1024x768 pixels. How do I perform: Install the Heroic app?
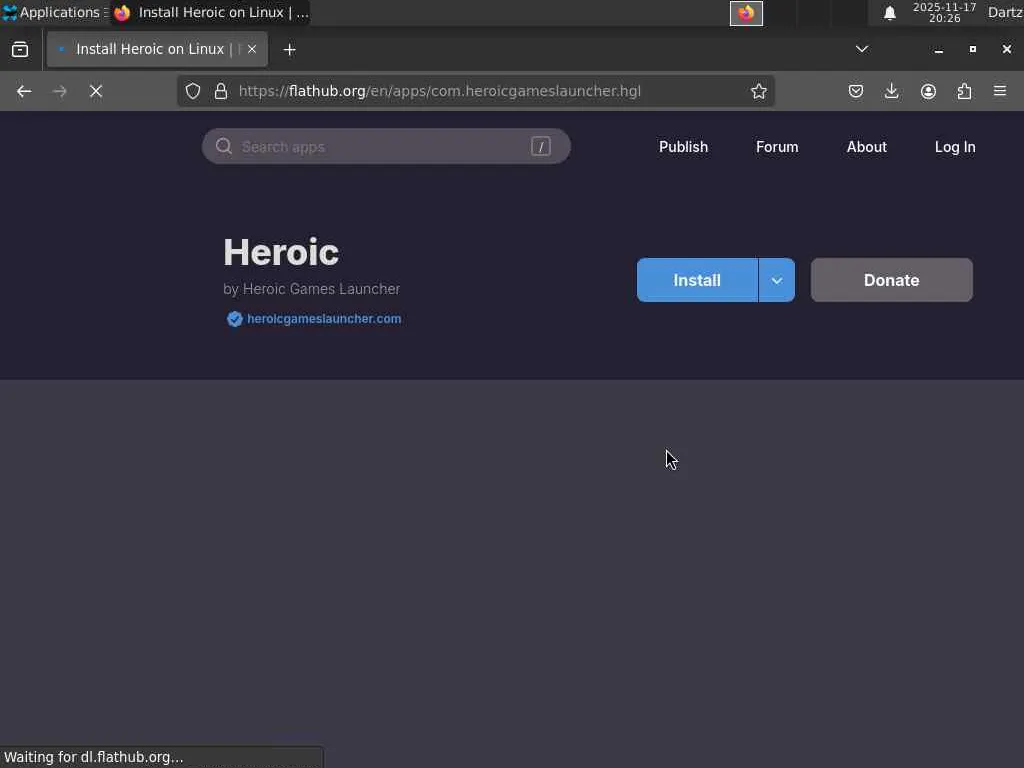697,280
